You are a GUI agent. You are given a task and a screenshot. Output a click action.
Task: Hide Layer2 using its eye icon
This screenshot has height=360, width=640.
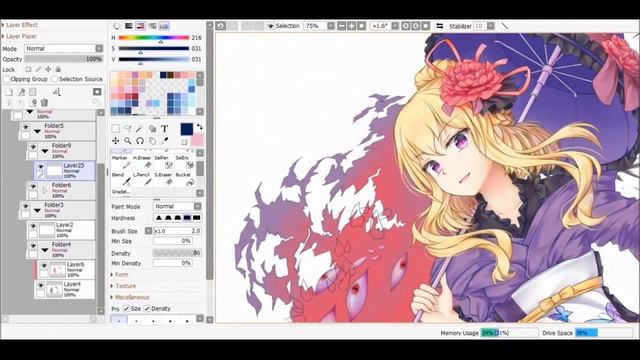33,226
